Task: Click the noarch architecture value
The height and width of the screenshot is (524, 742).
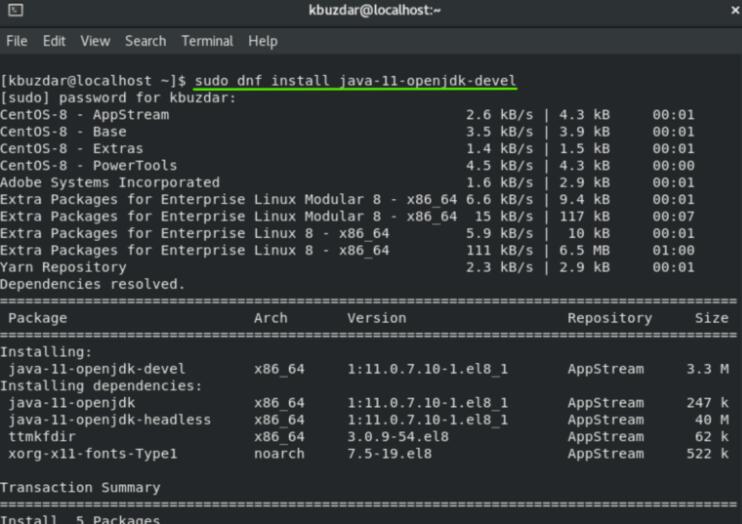Action: click(279, 453)
